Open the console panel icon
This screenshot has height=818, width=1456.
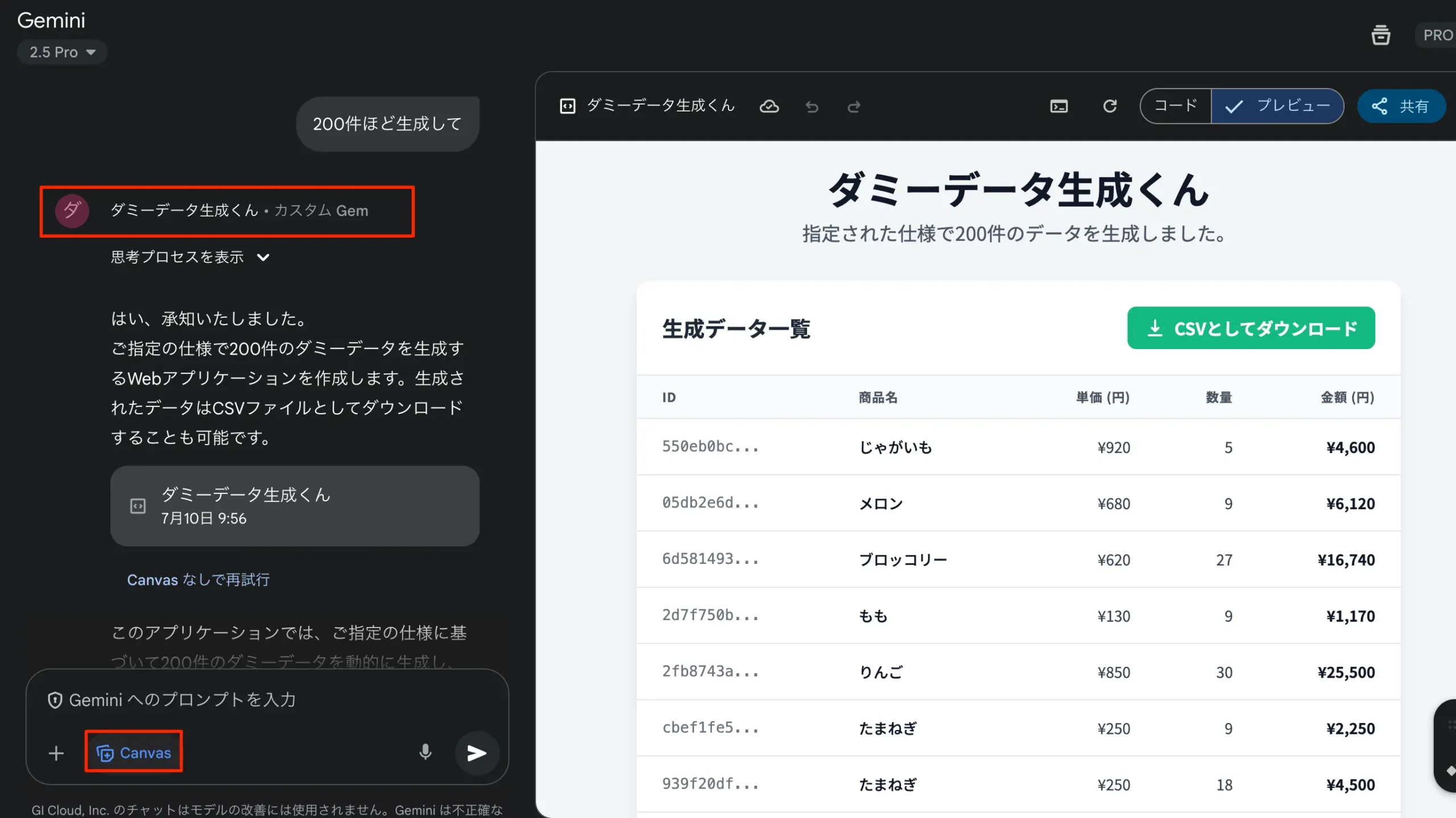tap(1059, 106)
